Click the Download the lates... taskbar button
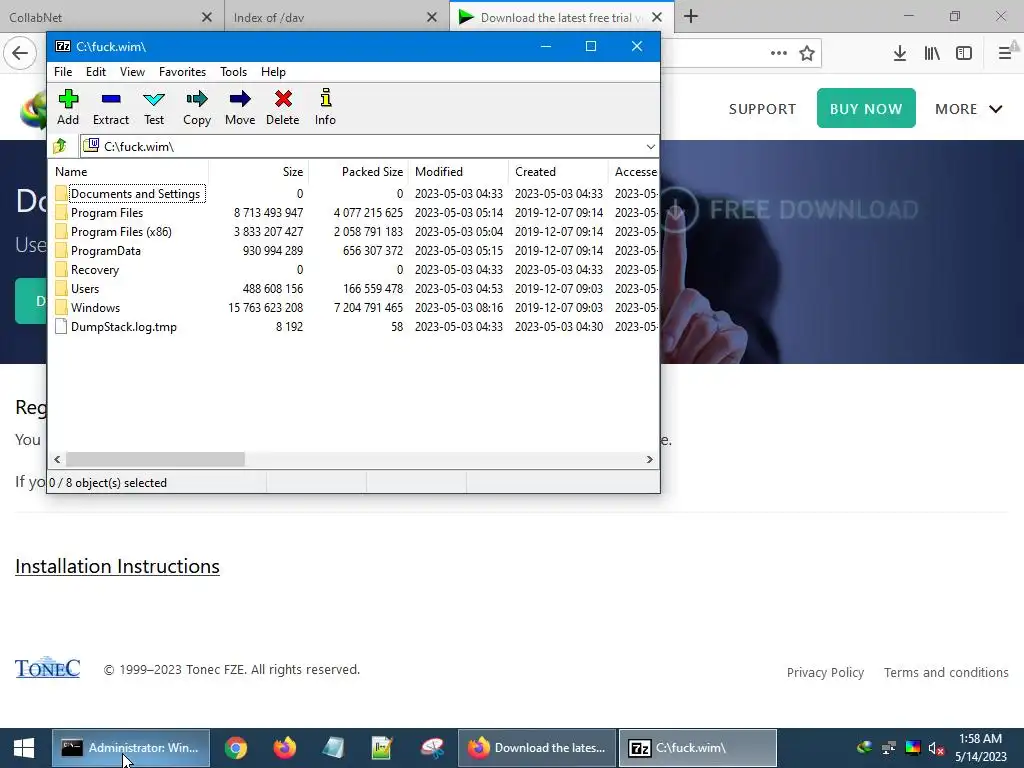The height and width of the screenshot is (768, 1024). (537, 748)
